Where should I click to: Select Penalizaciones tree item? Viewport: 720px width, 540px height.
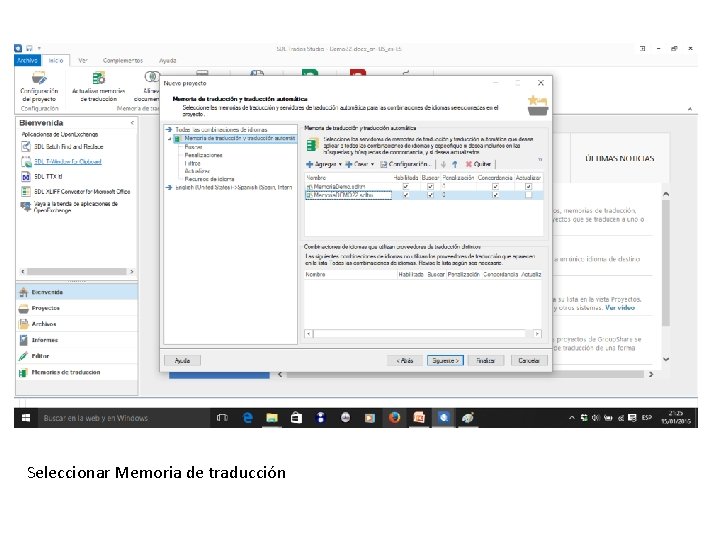(x=203, y=155)
